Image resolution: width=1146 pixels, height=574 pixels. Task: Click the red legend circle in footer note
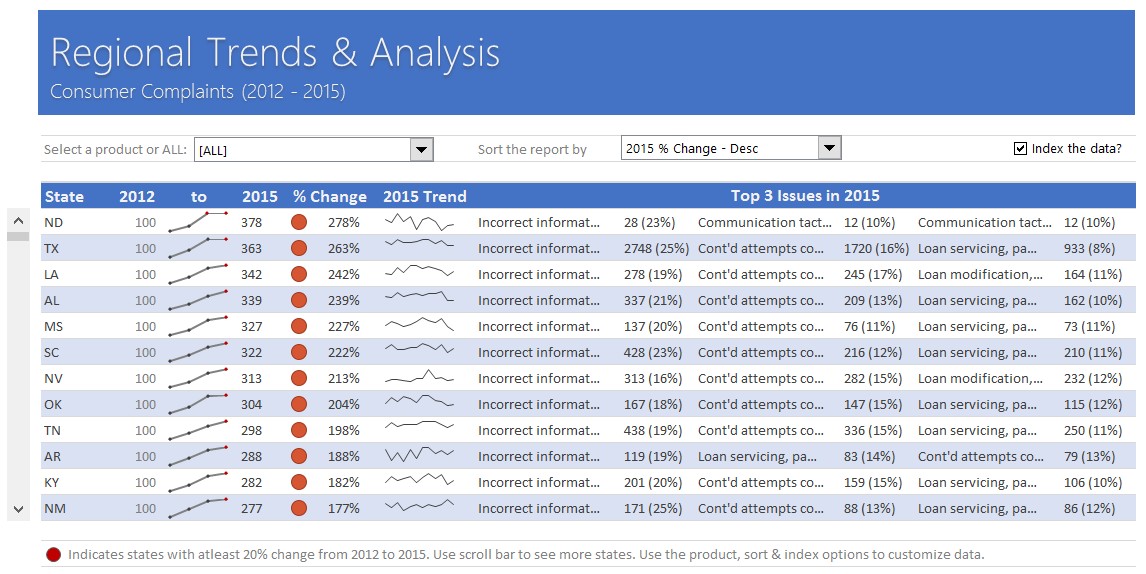pos(53,554)
